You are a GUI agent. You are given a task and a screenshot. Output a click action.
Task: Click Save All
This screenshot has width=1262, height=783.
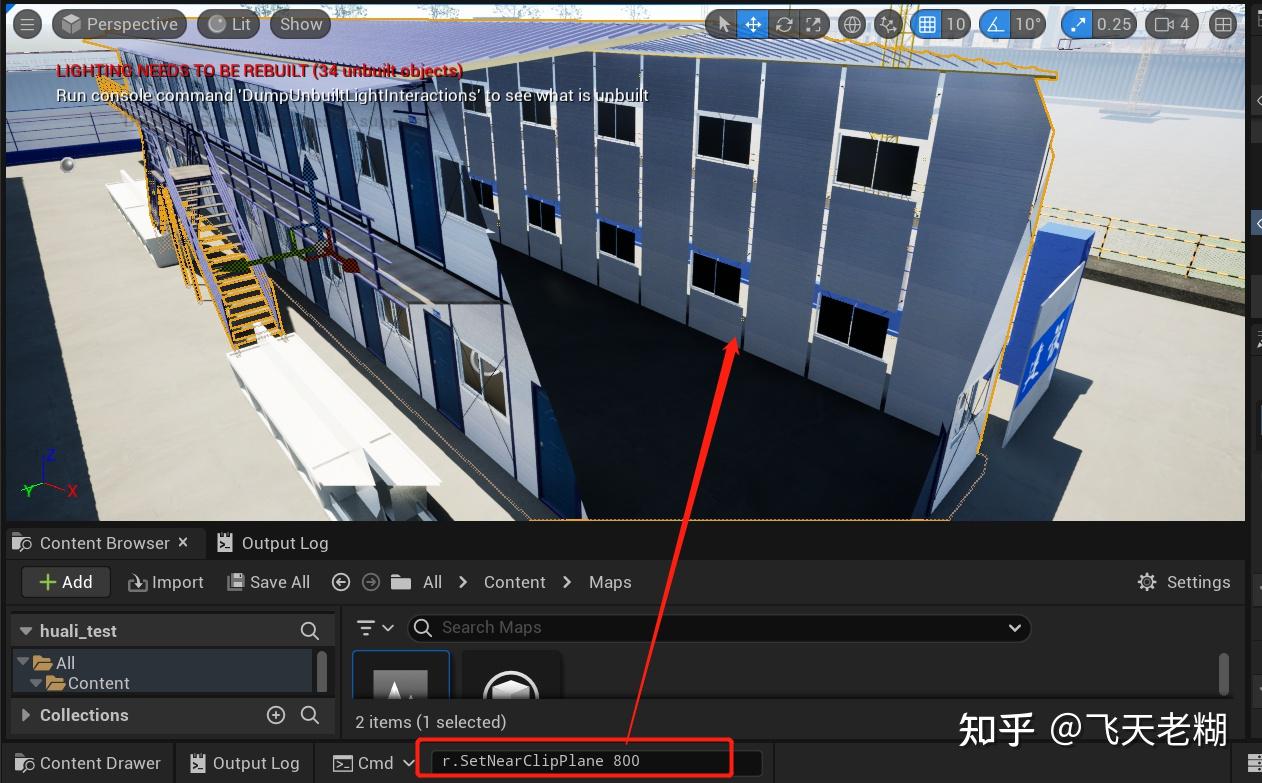pyautogui.click(x=268, y=581)
